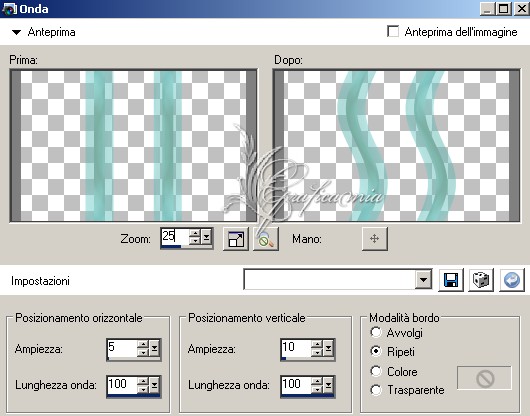Click the disabled color box beside Colore

484,378
